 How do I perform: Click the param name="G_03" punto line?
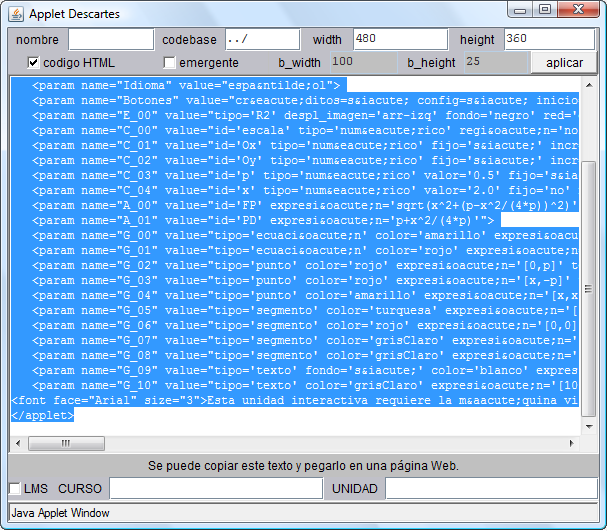click(305, 281)
